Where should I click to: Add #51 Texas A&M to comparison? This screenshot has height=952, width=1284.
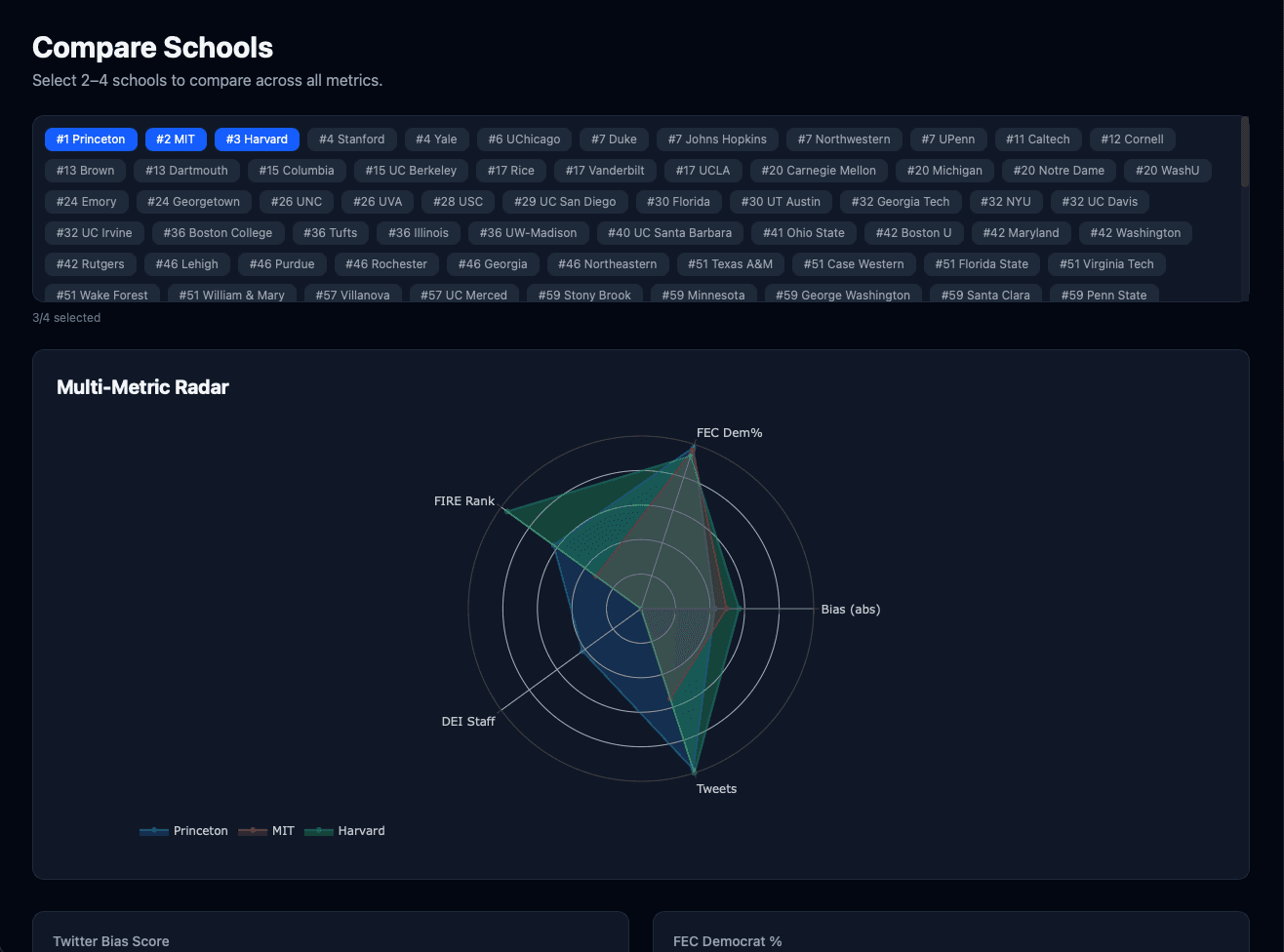click(x=730, y=264)
